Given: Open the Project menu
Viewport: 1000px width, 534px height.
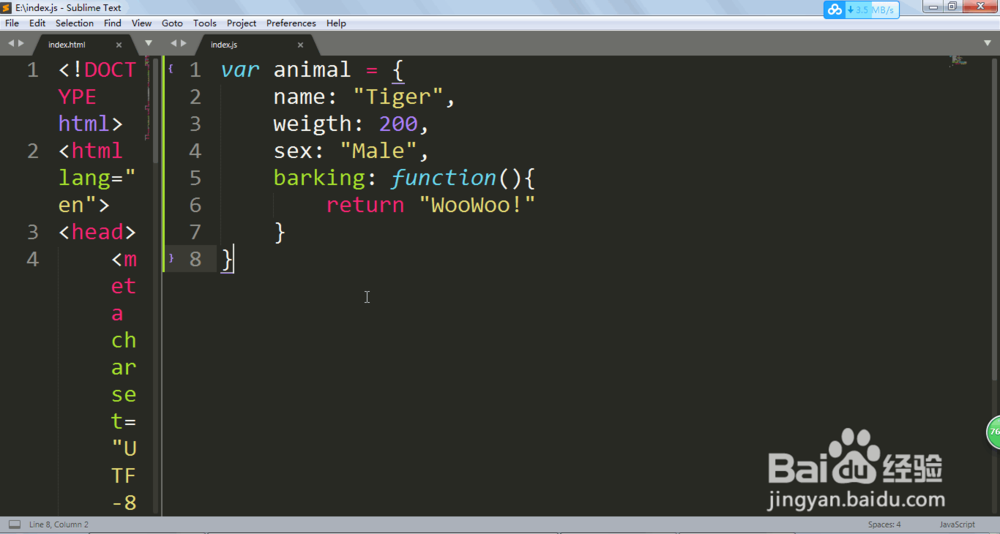Looking at the screenshot, I should click(241, 23).
